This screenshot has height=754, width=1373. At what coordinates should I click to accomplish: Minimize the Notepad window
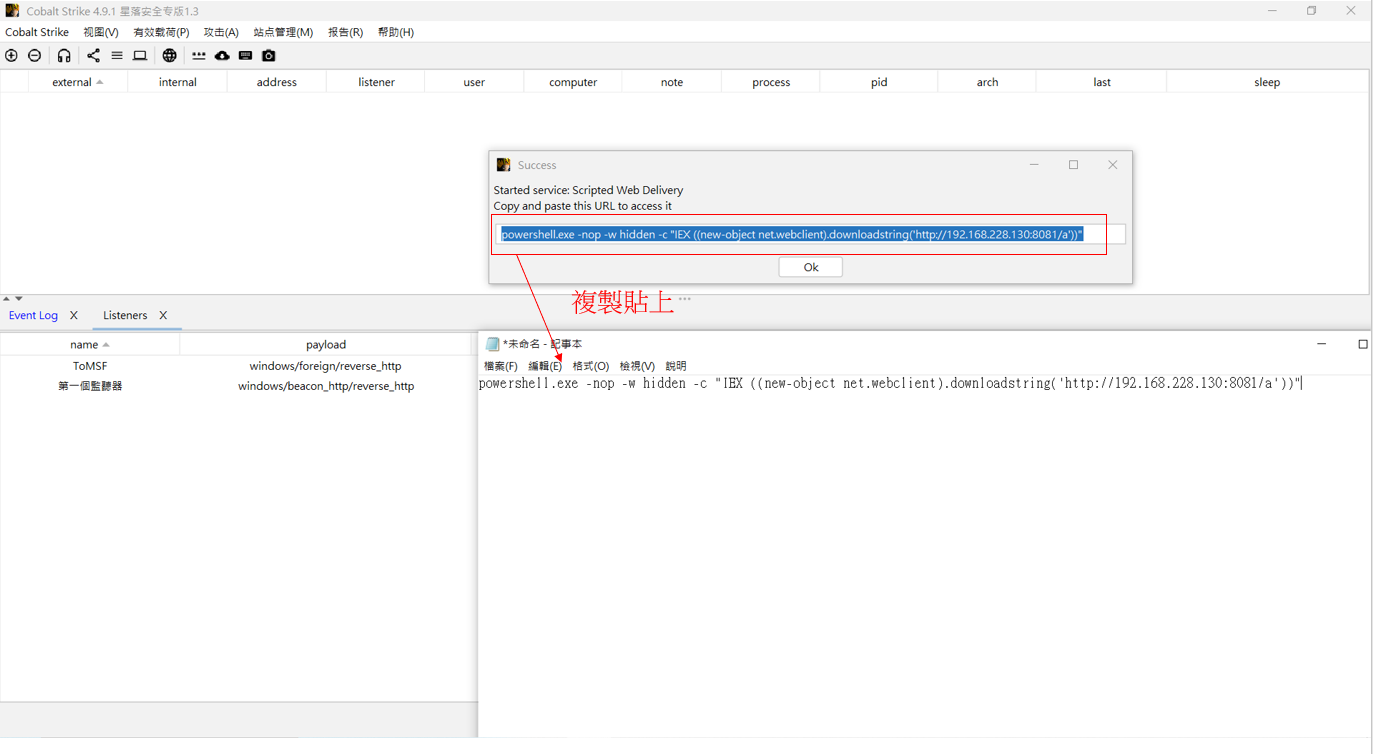[x=1321, y=344]
